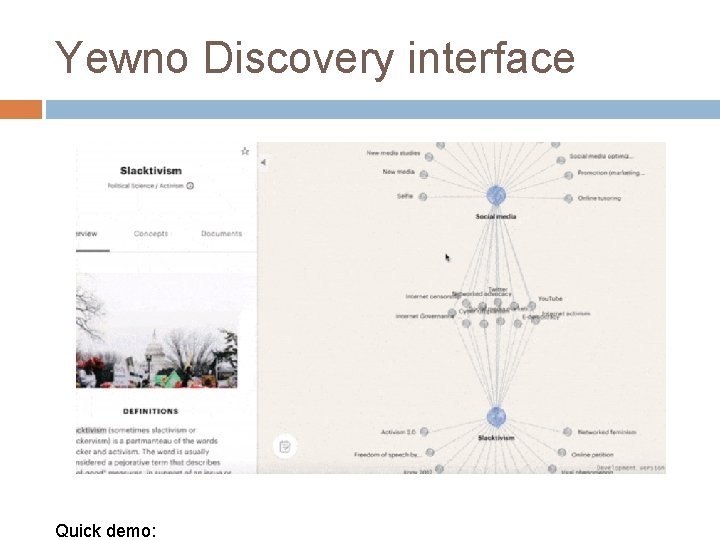
Task: Click the YouTube concept node
Action: click(532, 305)
